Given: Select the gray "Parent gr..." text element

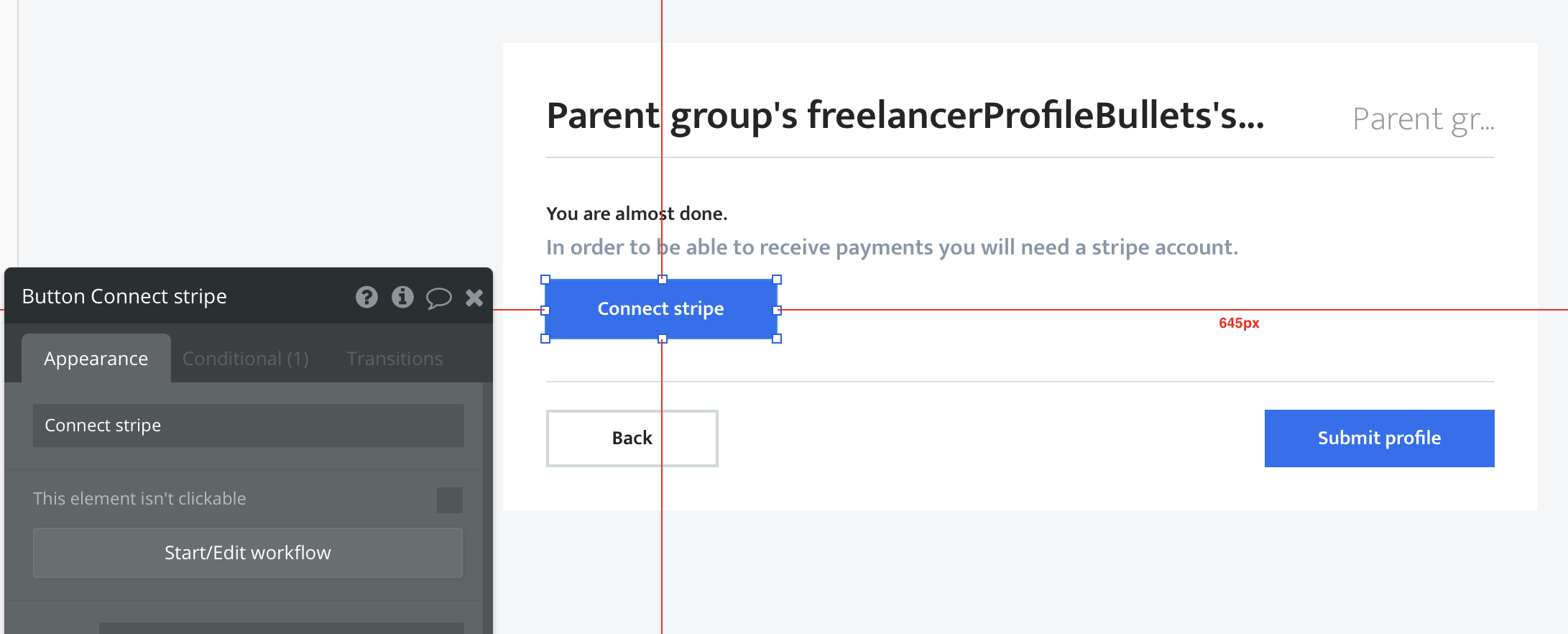Looking at the screenshot, I should pos(1423,119).
